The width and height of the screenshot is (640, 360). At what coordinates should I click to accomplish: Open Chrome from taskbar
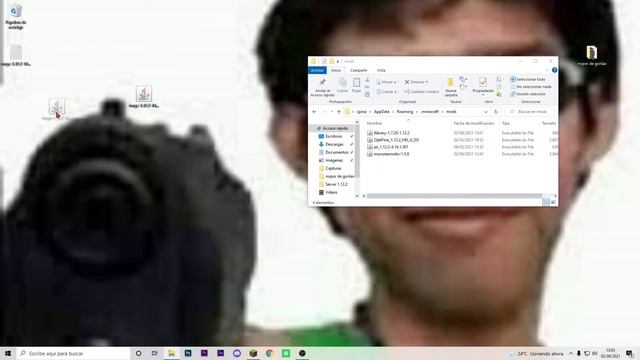pos(269,353)
